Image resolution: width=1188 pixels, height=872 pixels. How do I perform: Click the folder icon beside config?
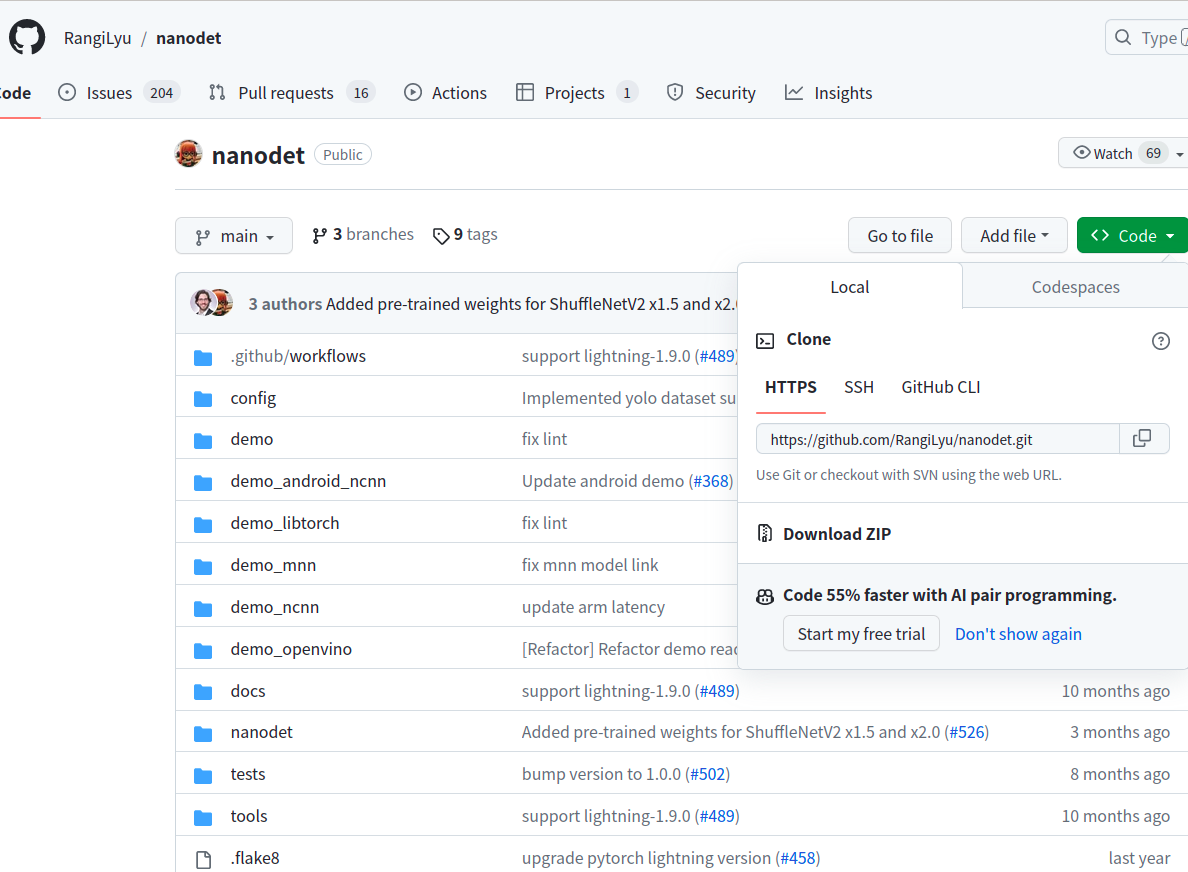click(x=203, y=398)
